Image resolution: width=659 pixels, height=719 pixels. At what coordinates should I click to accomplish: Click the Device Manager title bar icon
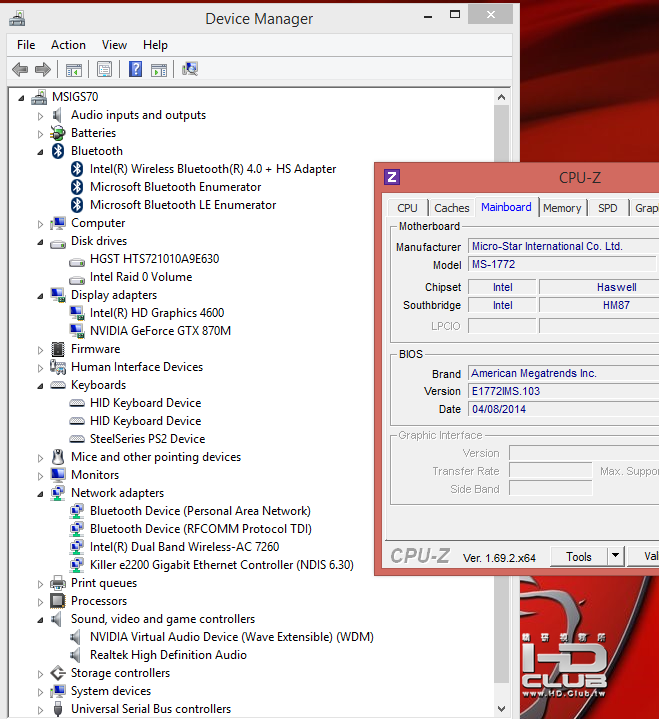pos(17,19)
